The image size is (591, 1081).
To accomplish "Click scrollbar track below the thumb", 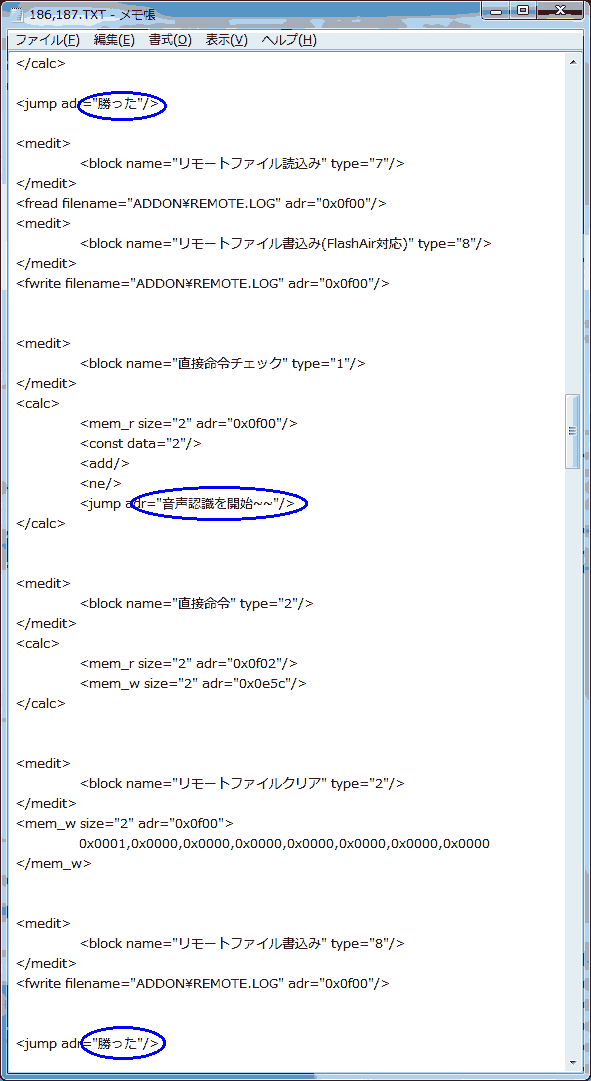I will [572, 758].
